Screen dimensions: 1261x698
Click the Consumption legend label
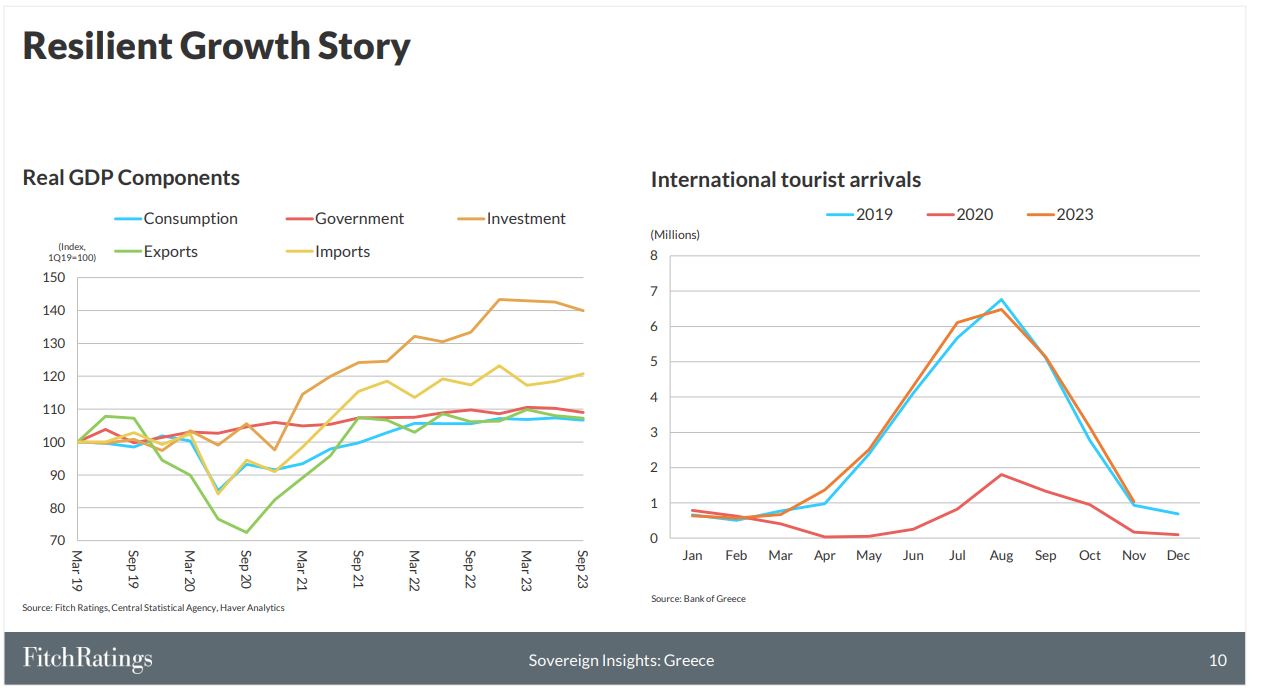[x=191, y=218]
